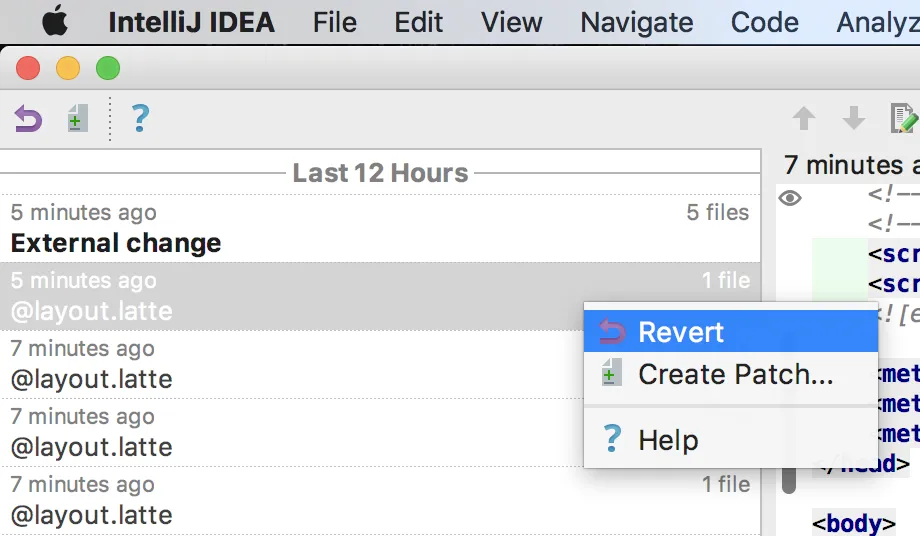Image resolution: width=920 pixels, height=536 pixels.
Task: Click the Revert icon in the toolbar
Action: pos(28,120)
